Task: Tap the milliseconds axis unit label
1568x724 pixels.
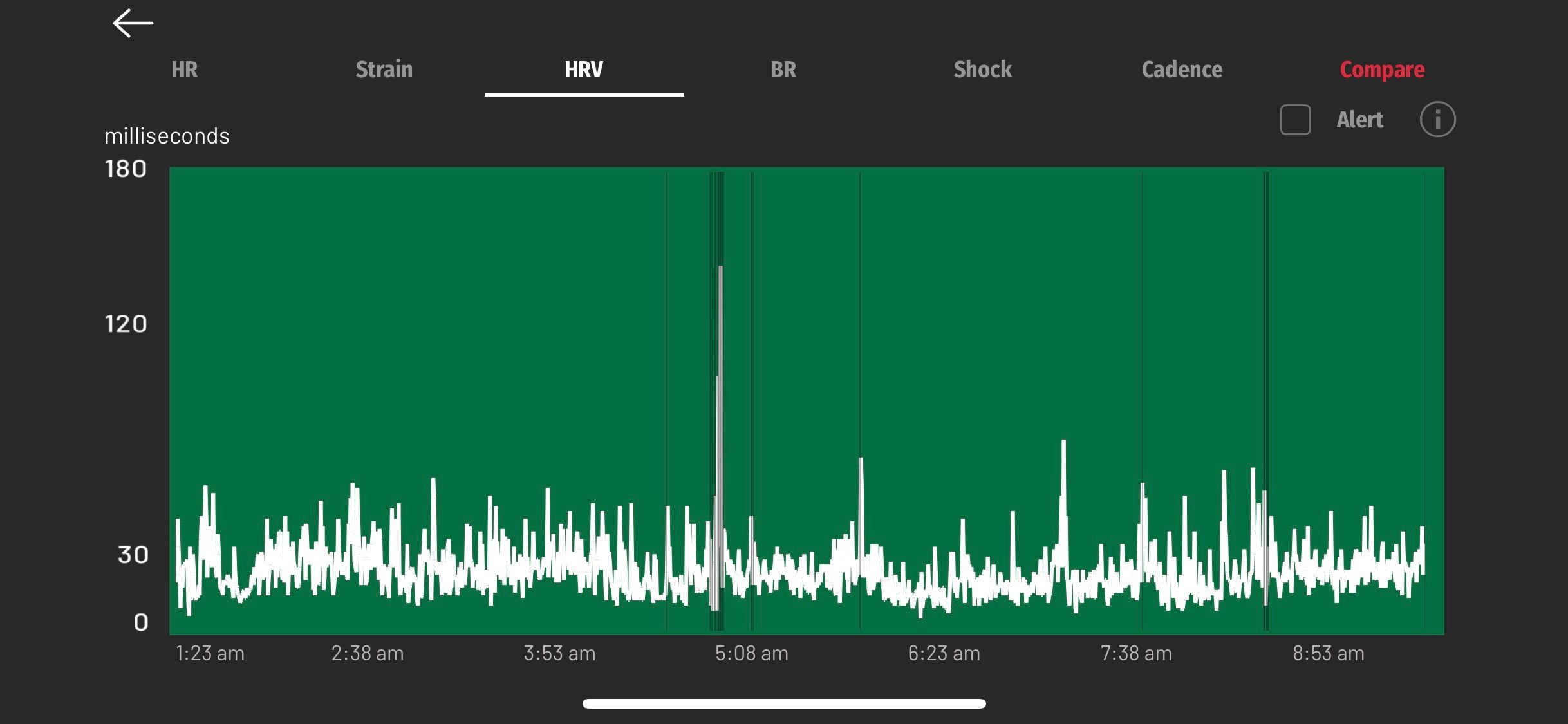Action: pos(167,136)
